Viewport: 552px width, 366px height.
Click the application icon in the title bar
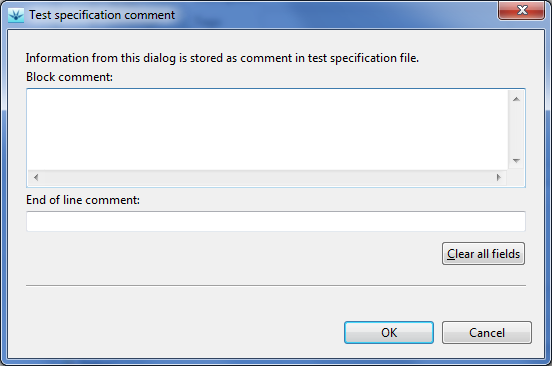[x=15, y=15]
